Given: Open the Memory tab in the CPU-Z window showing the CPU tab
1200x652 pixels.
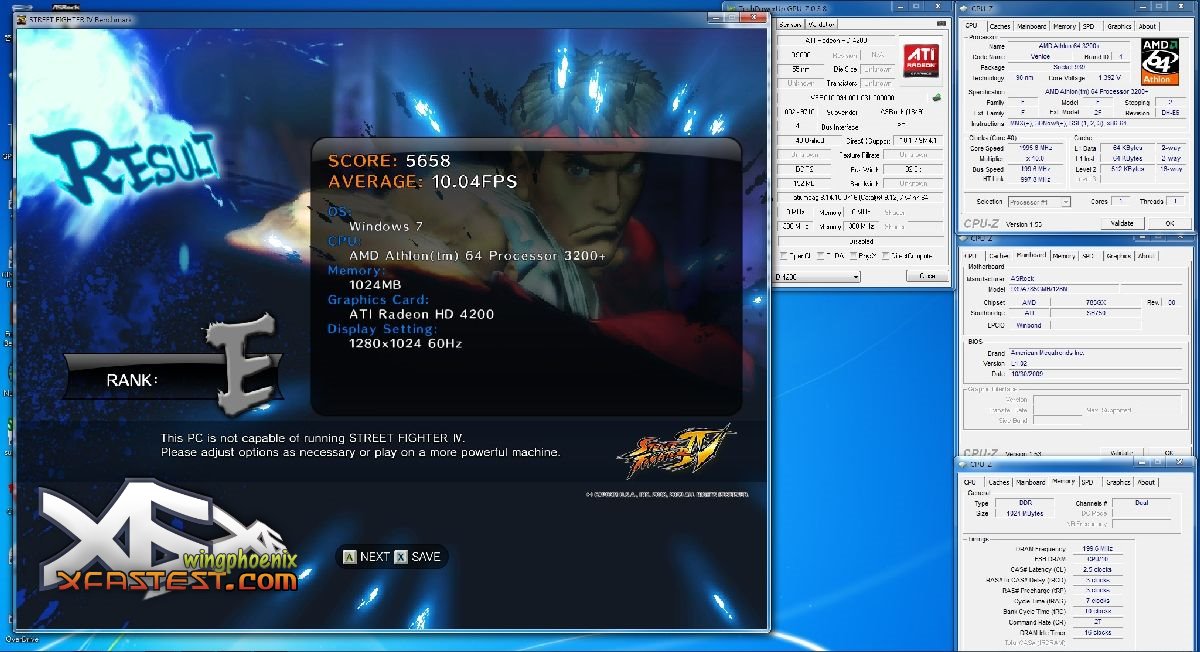Looking at the screenshot, I should [1064, 27].
